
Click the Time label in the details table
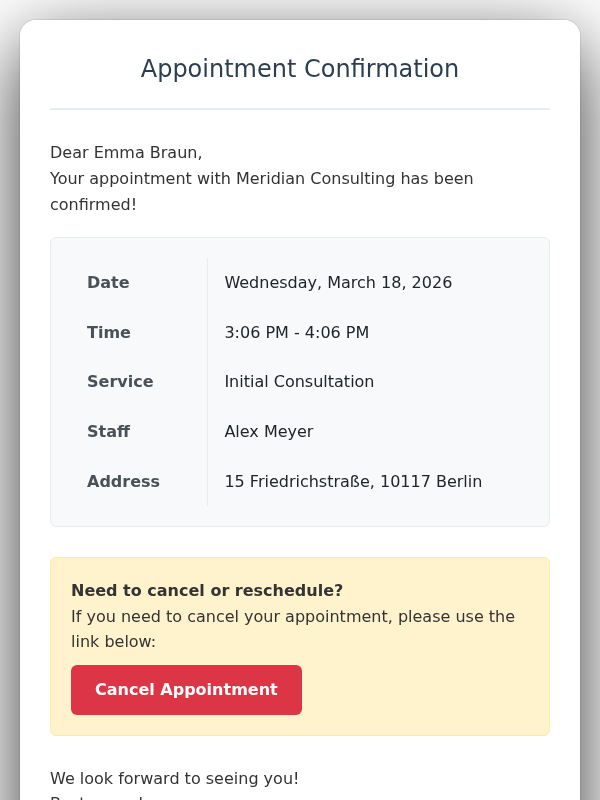[108, 332]
